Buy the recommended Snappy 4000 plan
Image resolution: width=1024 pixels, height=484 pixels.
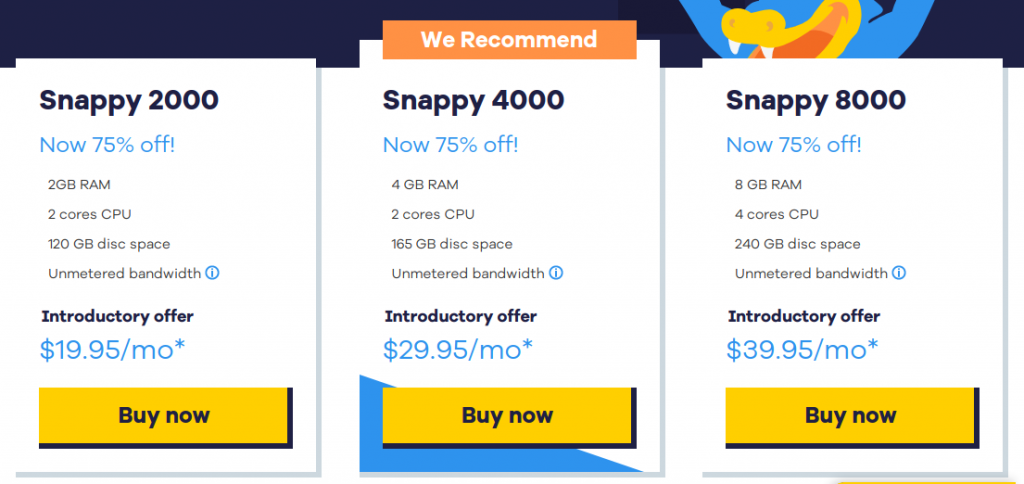507,415
